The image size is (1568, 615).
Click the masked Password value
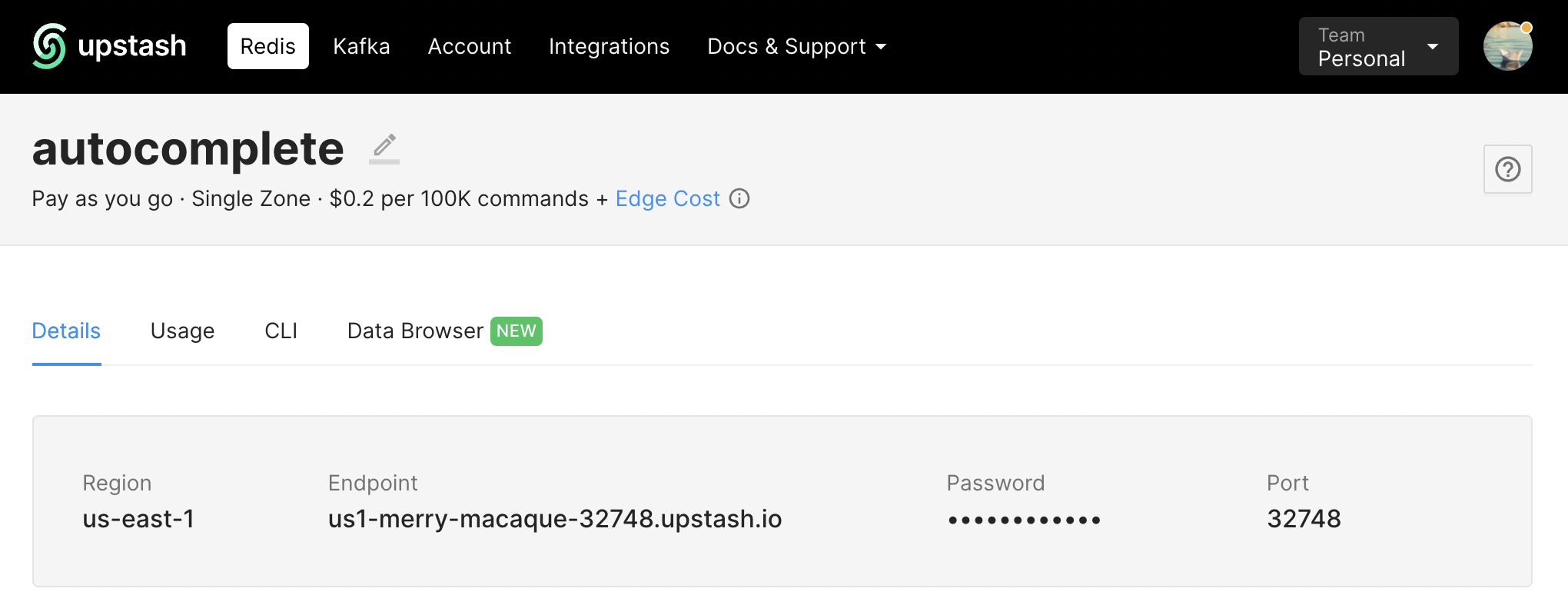(x=1024, y=520)
